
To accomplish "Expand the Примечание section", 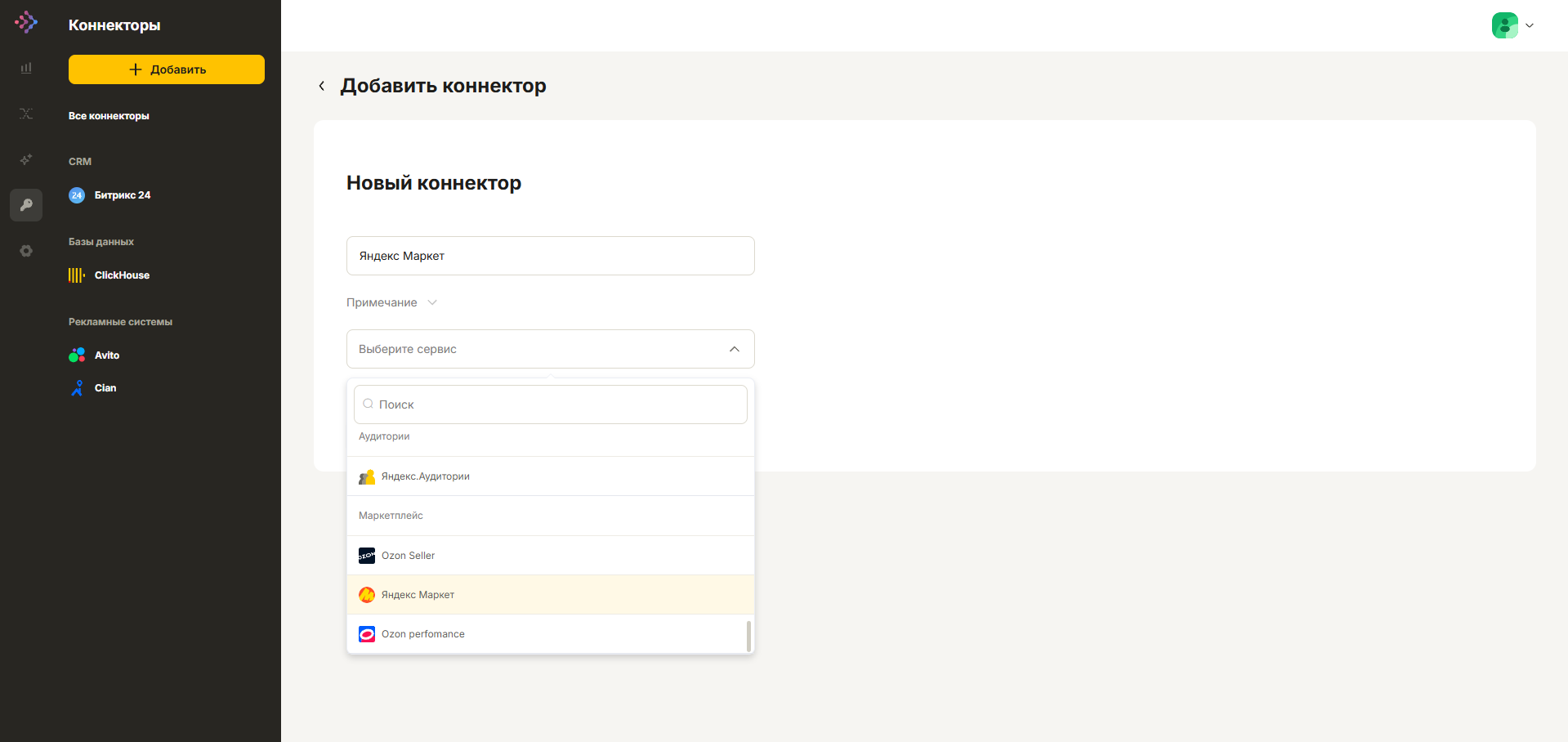I will point(392,302).
